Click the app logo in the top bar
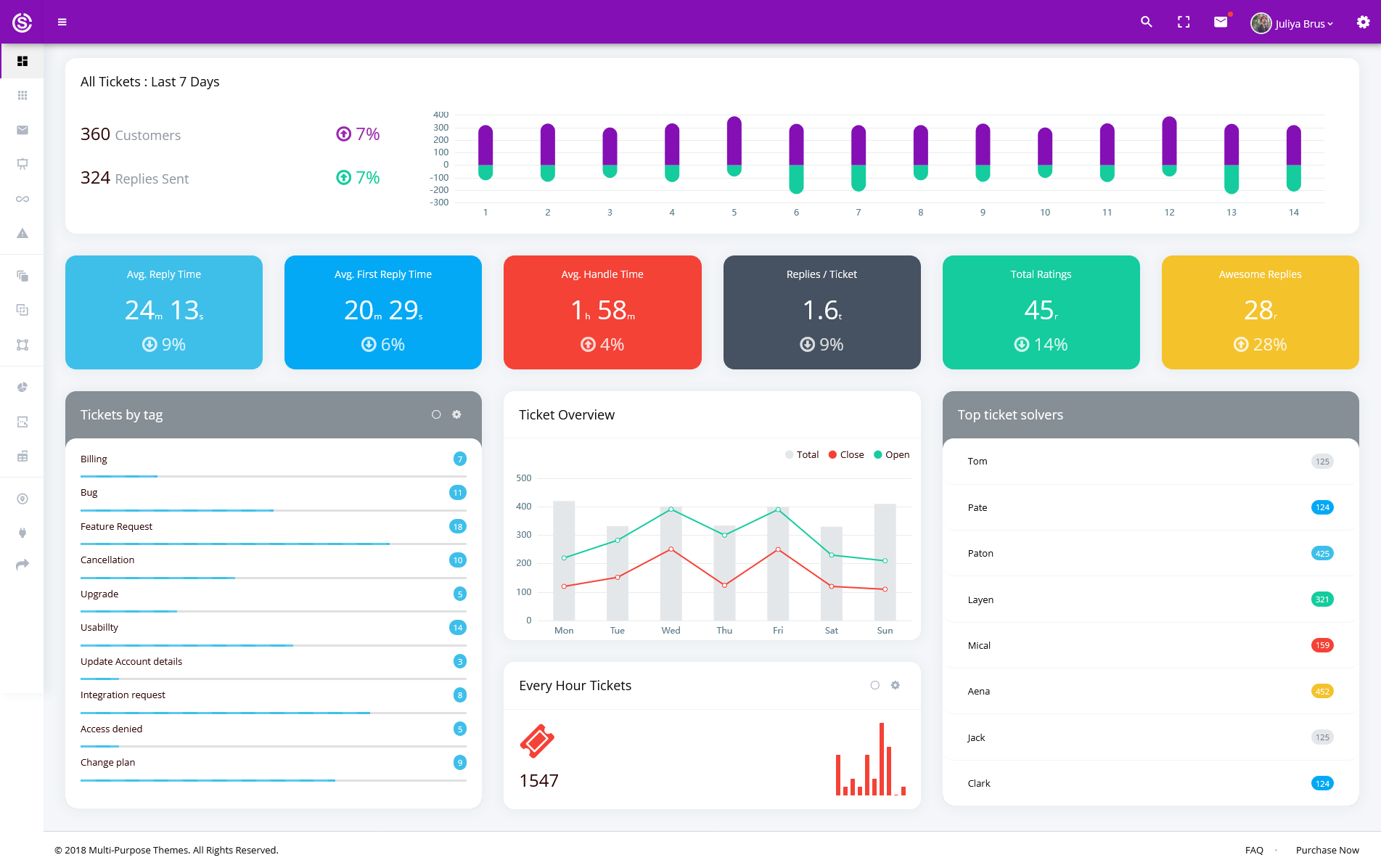1381x868 pixels. 22,22
